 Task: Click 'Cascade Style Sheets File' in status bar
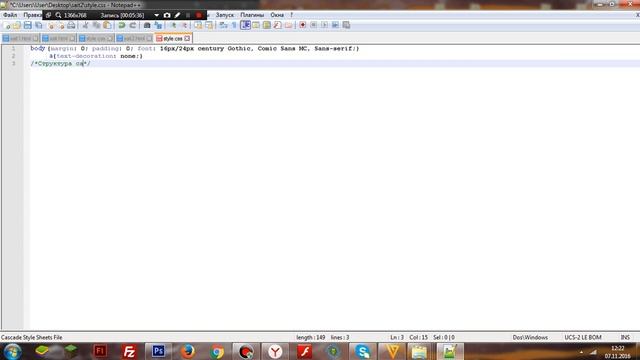pyautogui.click(x=32, y=338)
